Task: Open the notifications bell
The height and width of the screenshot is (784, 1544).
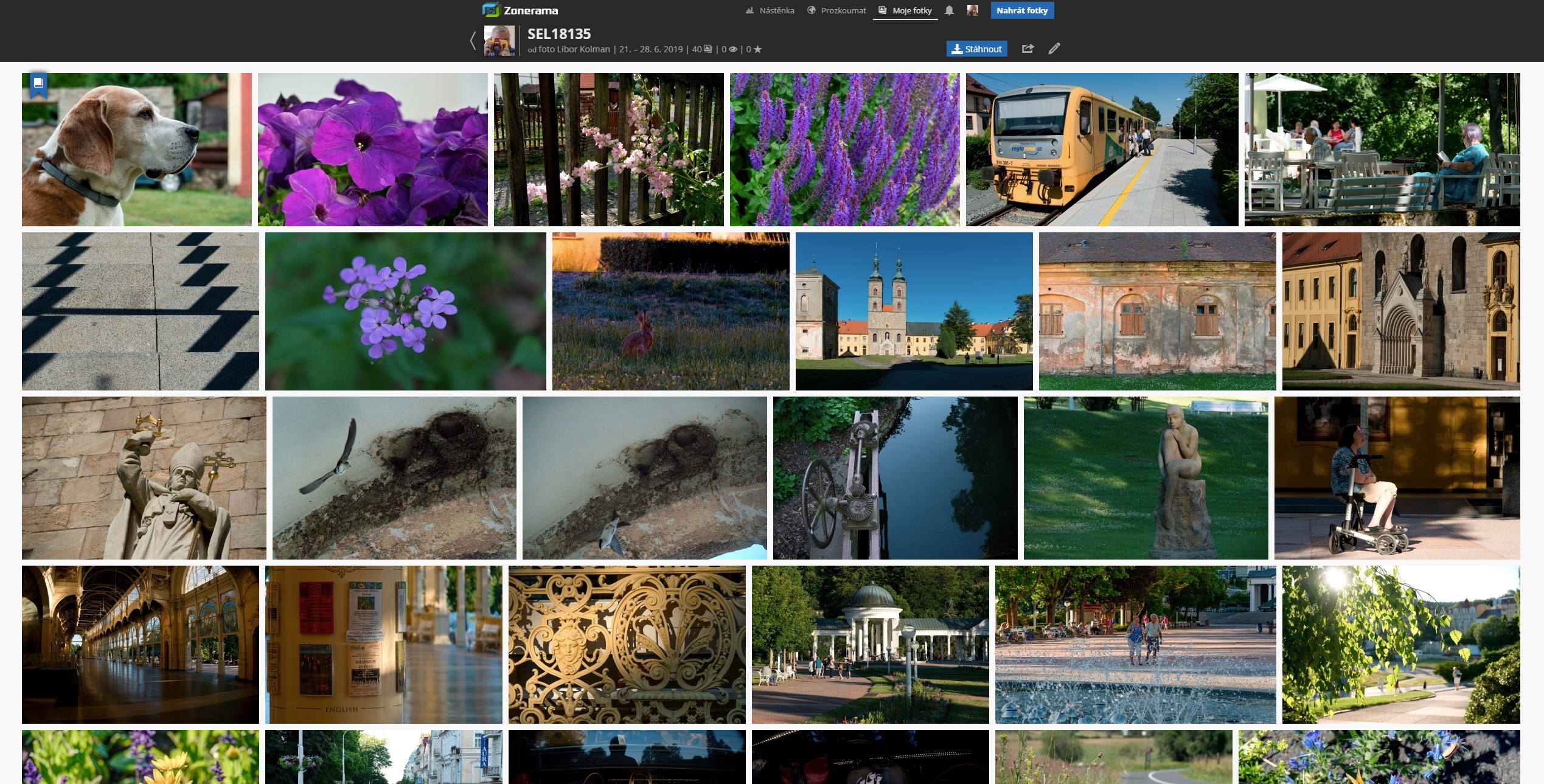Action: click(x=949, y=10)
